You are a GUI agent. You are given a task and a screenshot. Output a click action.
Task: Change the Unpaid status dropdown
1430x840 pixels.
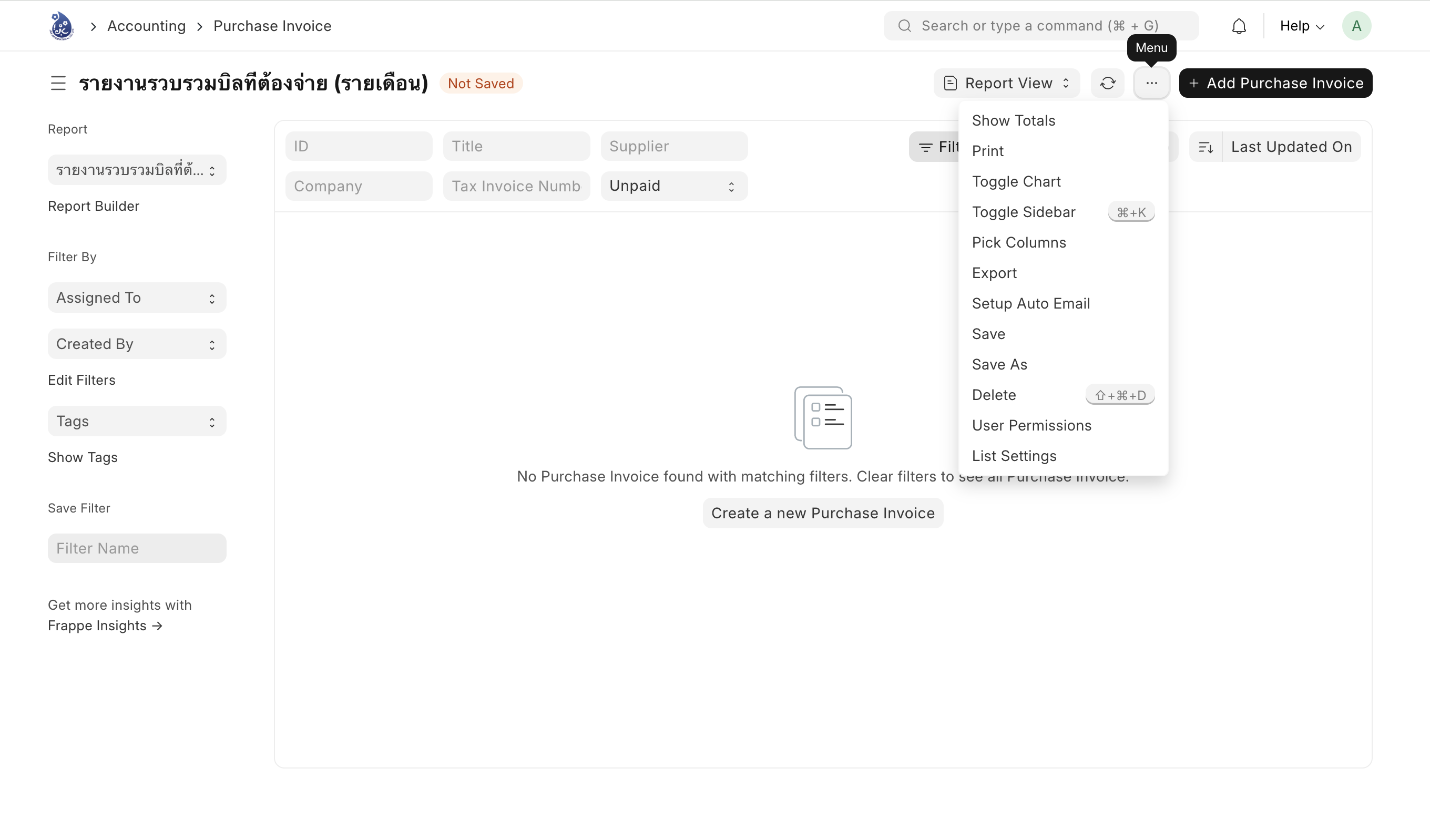(x=674, y=186)
